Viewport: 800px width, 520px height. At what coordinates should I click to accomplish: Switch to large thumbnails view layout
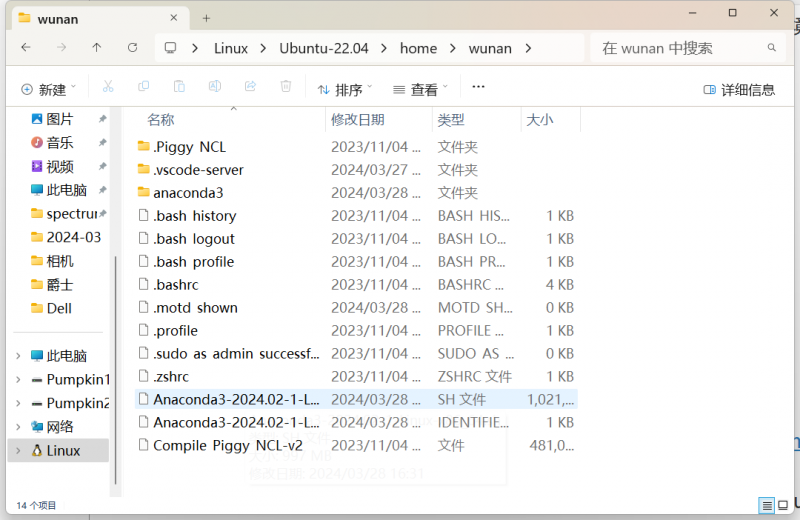click(783, 505)
